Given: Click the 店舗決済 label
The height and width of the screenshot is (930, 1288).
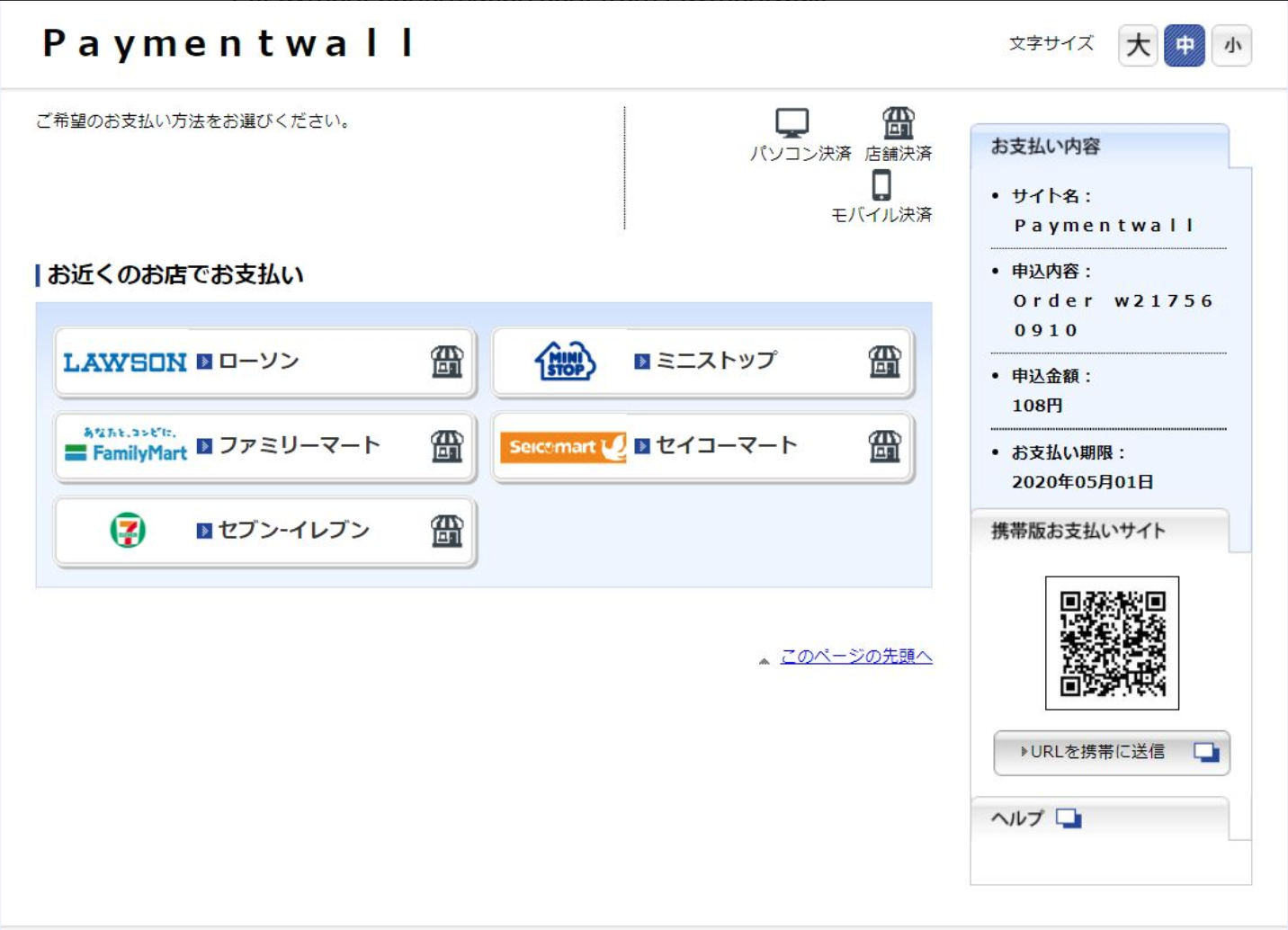Looking at the screenshot, I should point(899,154).
